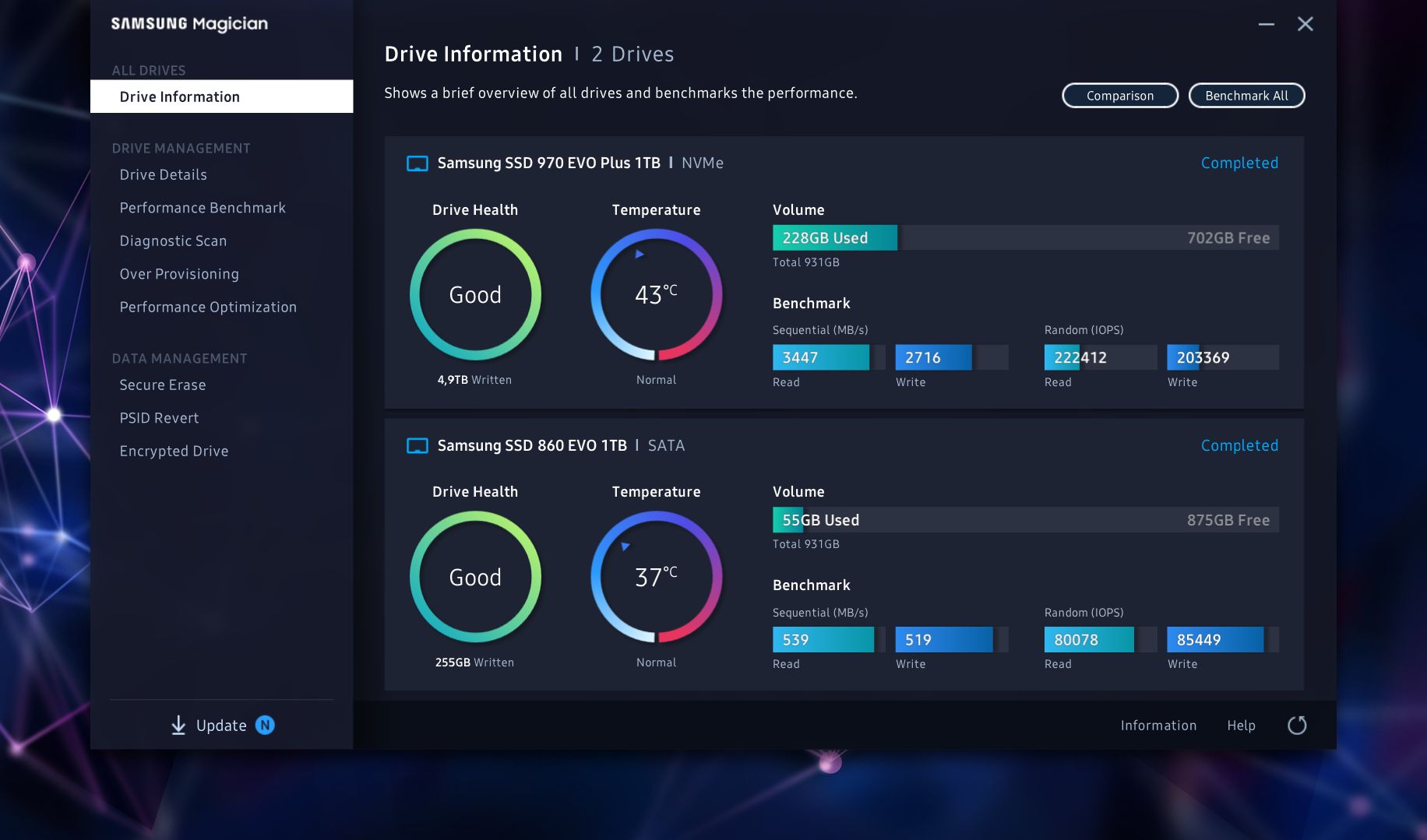
Task: Open the Secure Erase page
Action: (x=163, y=385)
